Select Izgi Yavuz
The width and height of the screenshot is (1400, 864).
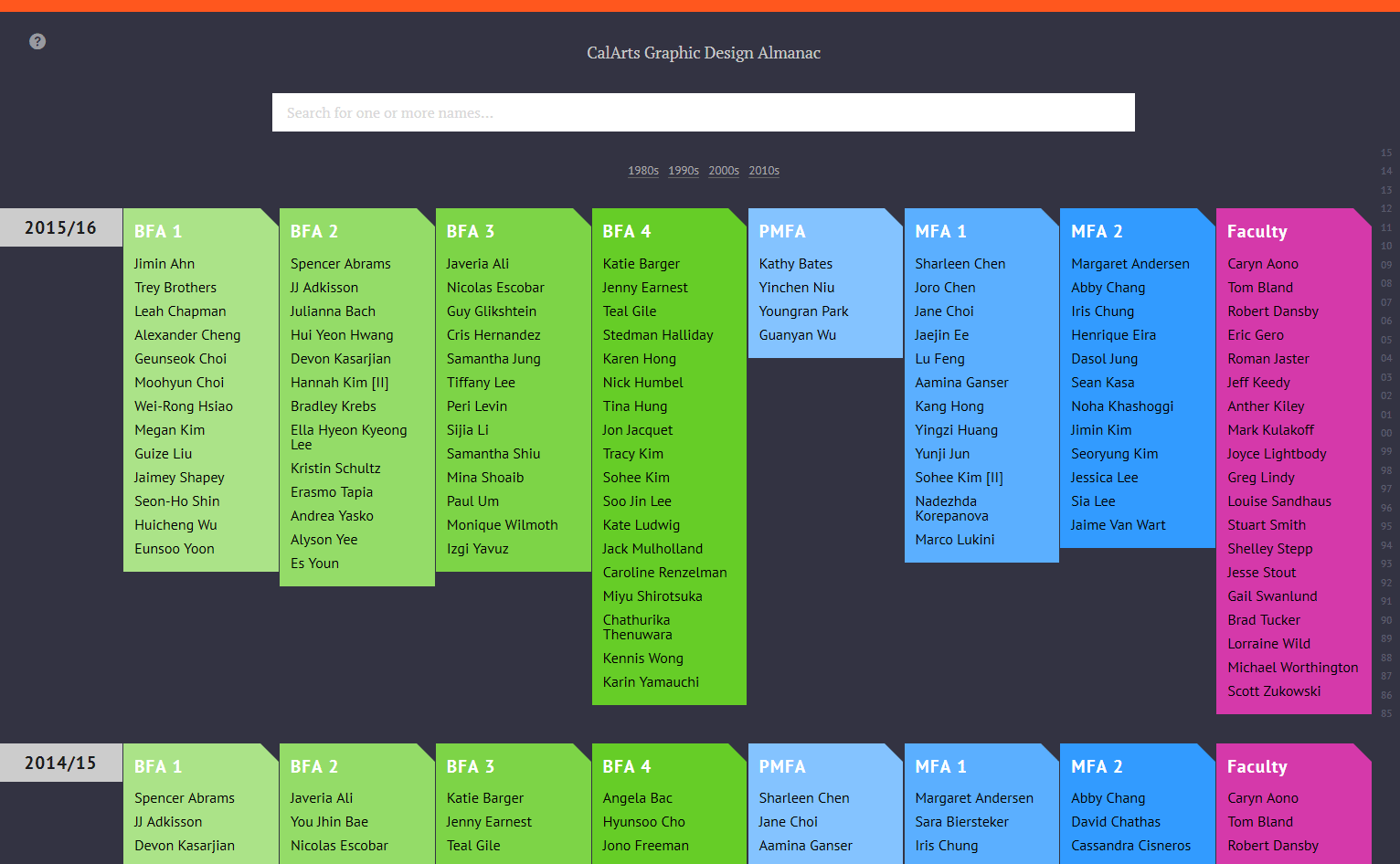pyautogui.click(x=477, y=549)
